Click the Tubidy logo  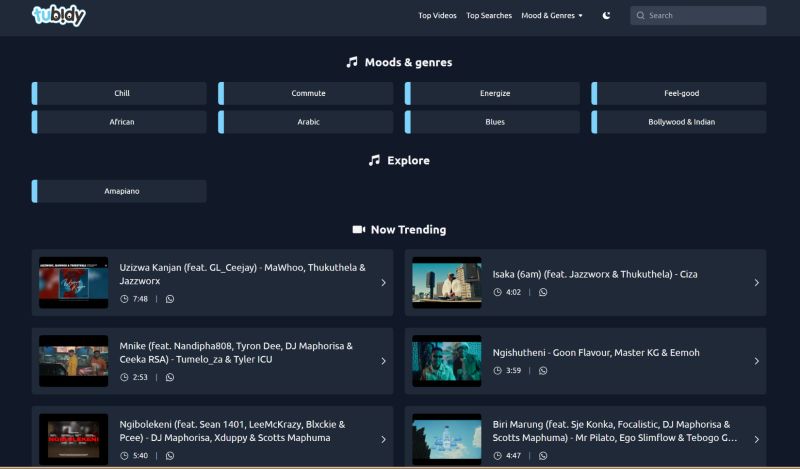(59, 16)
